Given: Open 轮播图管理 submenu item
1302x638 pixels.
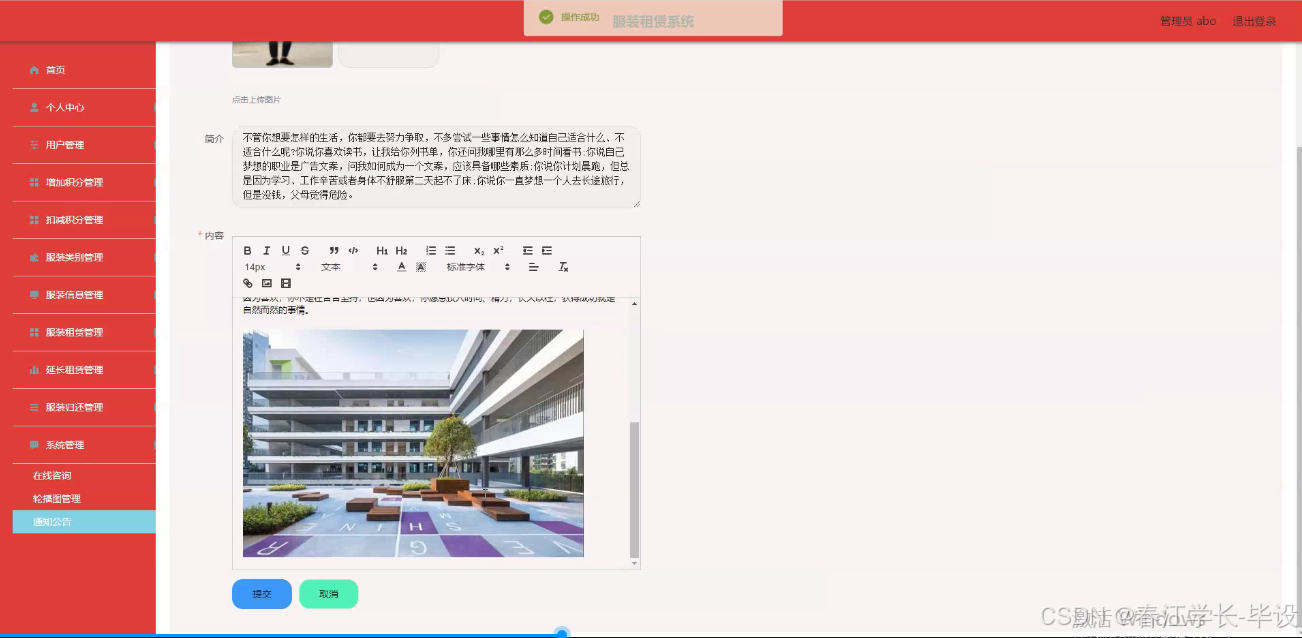Looking at the screenshot, I should [84, 498].
